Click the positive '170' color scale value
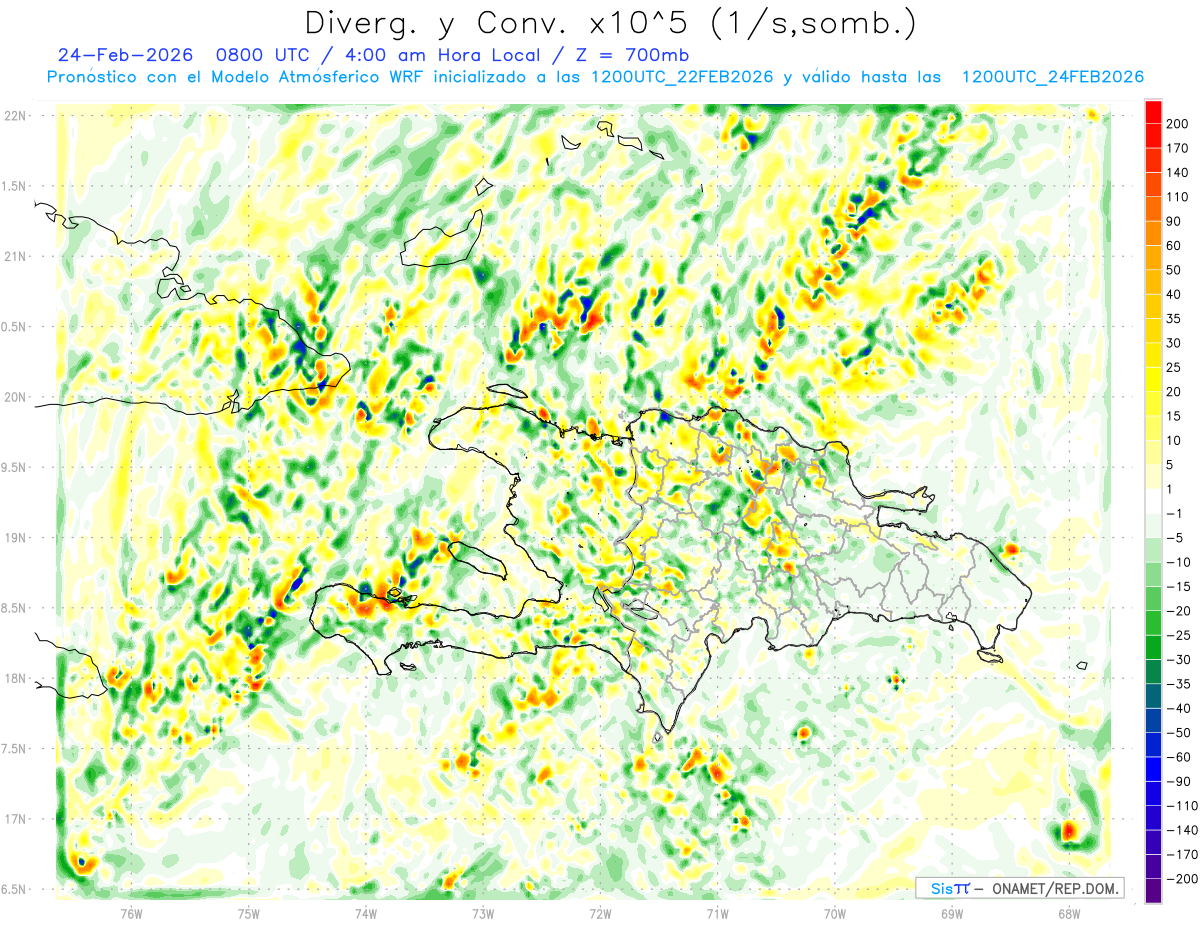This screenshot has width=1200, height=927. point(1178,148)
